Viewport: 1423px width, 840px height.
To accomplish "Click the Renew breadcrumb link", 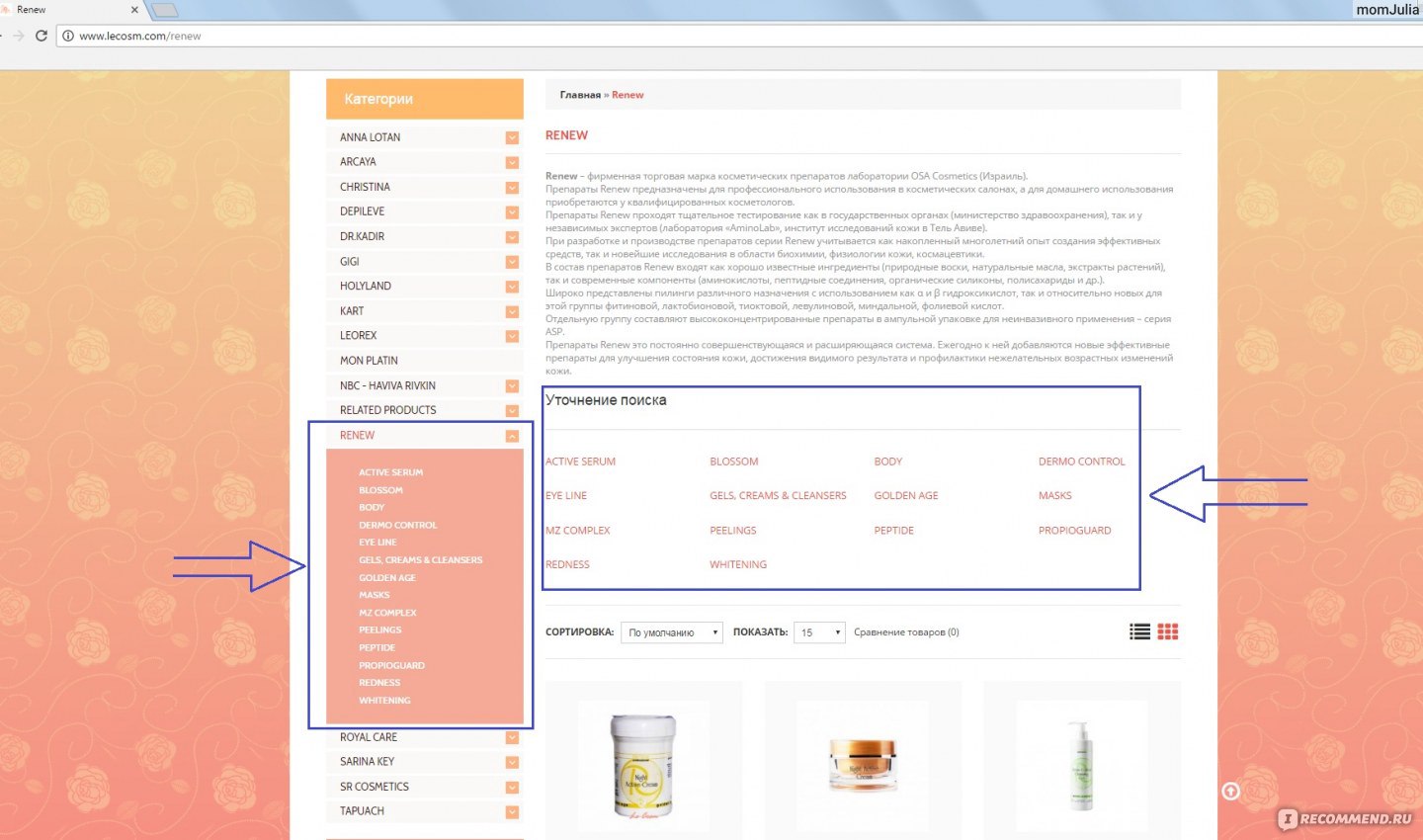I will 628,95.
